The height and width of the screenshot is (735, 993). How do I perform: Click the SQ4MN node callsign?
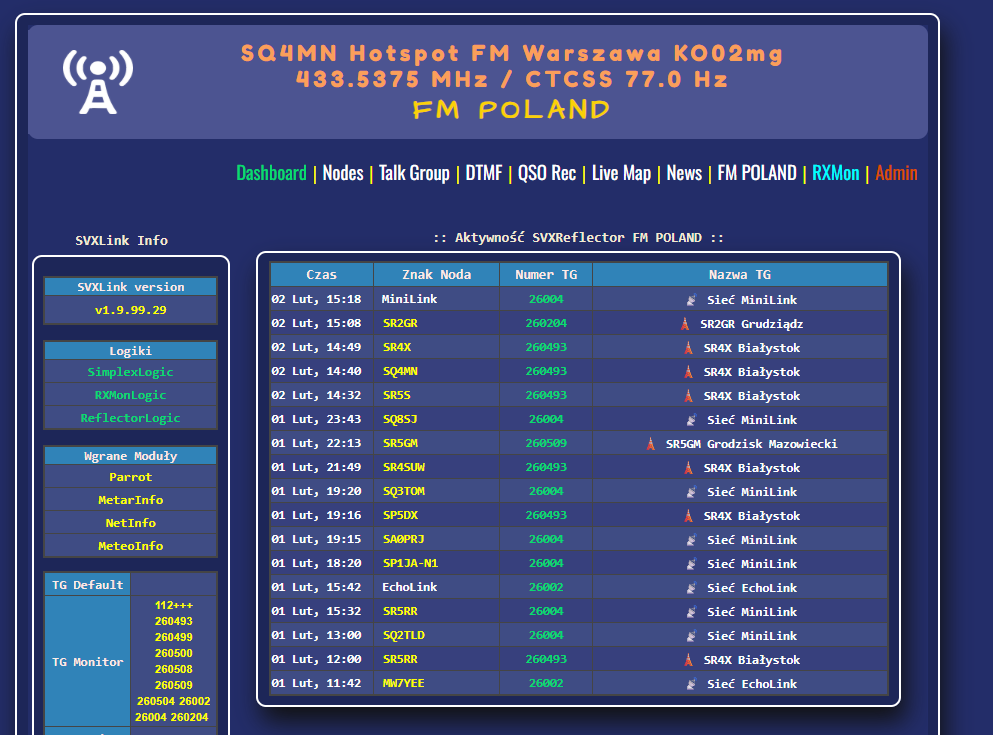tap(400, 372)
